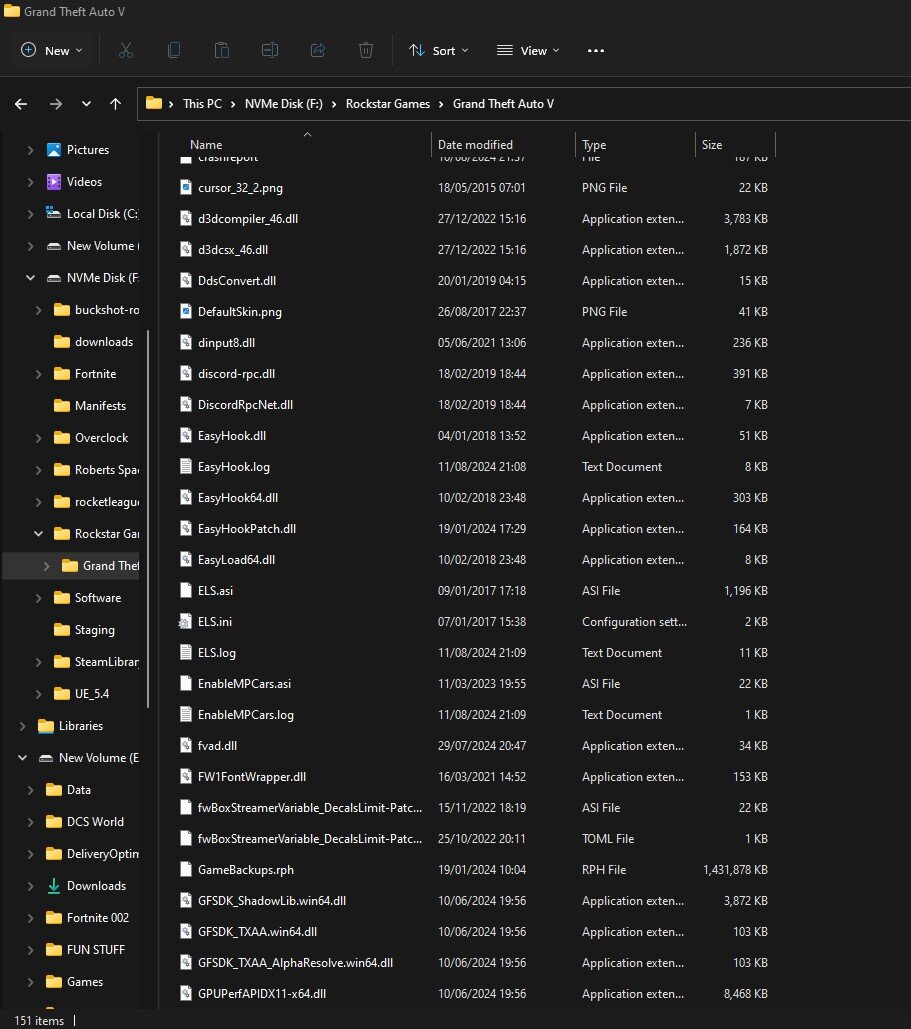Screen dimensions: 911x1029
Task: Collapse the Rockstar Games tree node
Action: tap(38, 534)
